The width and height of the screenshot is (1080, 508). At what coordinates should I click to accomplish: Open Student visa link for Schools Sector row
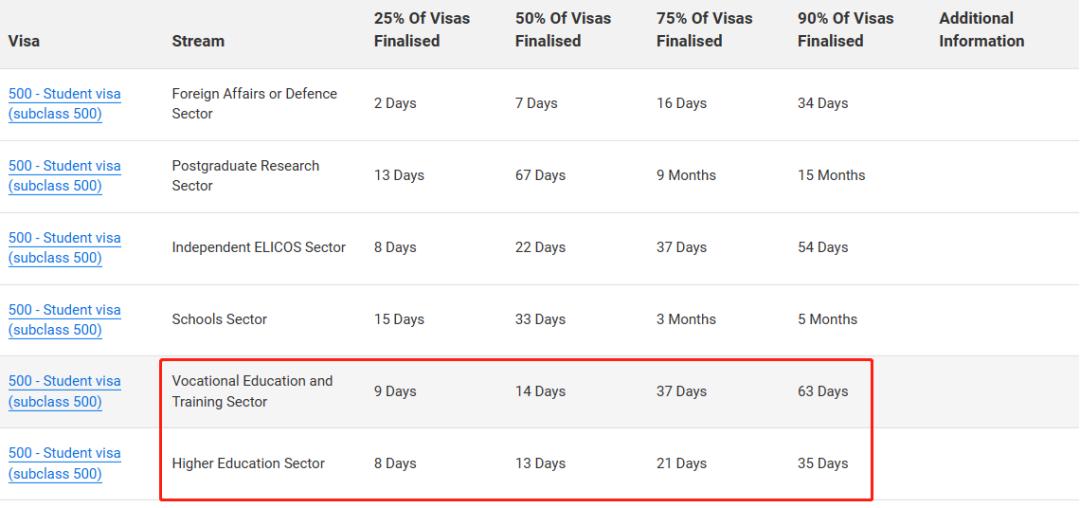click(x=65, y=319)
